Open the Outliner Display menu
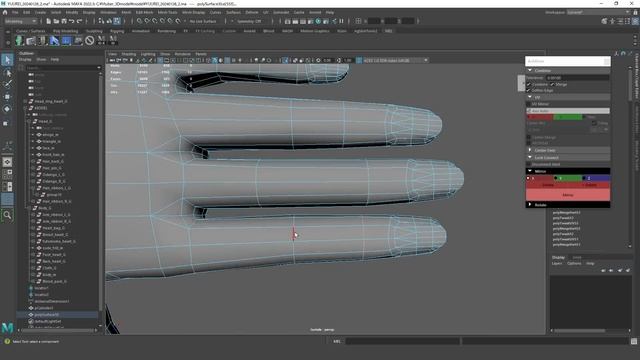 click(x=25, y=59)
